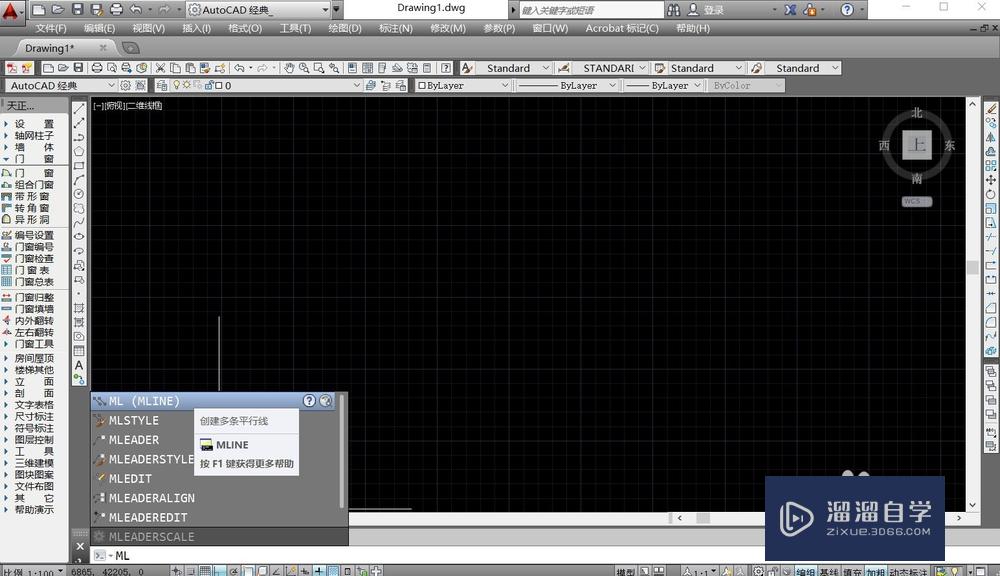Toggle the 加粗 status bar button
The image size is (1000, 576).
click(876, 572)
